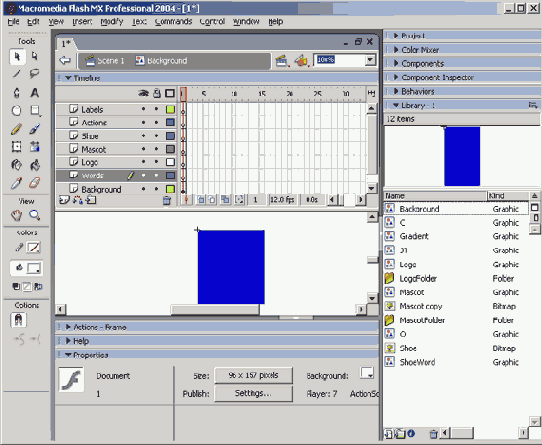Click the document Size button
The image size is (542, 445).
point(253,376)
